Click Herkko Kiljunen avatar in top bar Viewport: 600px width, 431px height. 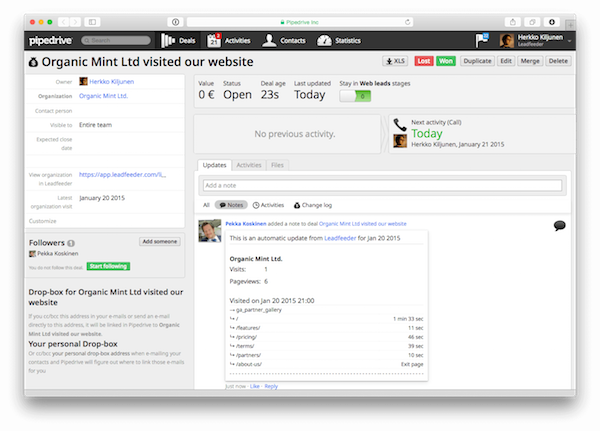coord(506,41)
